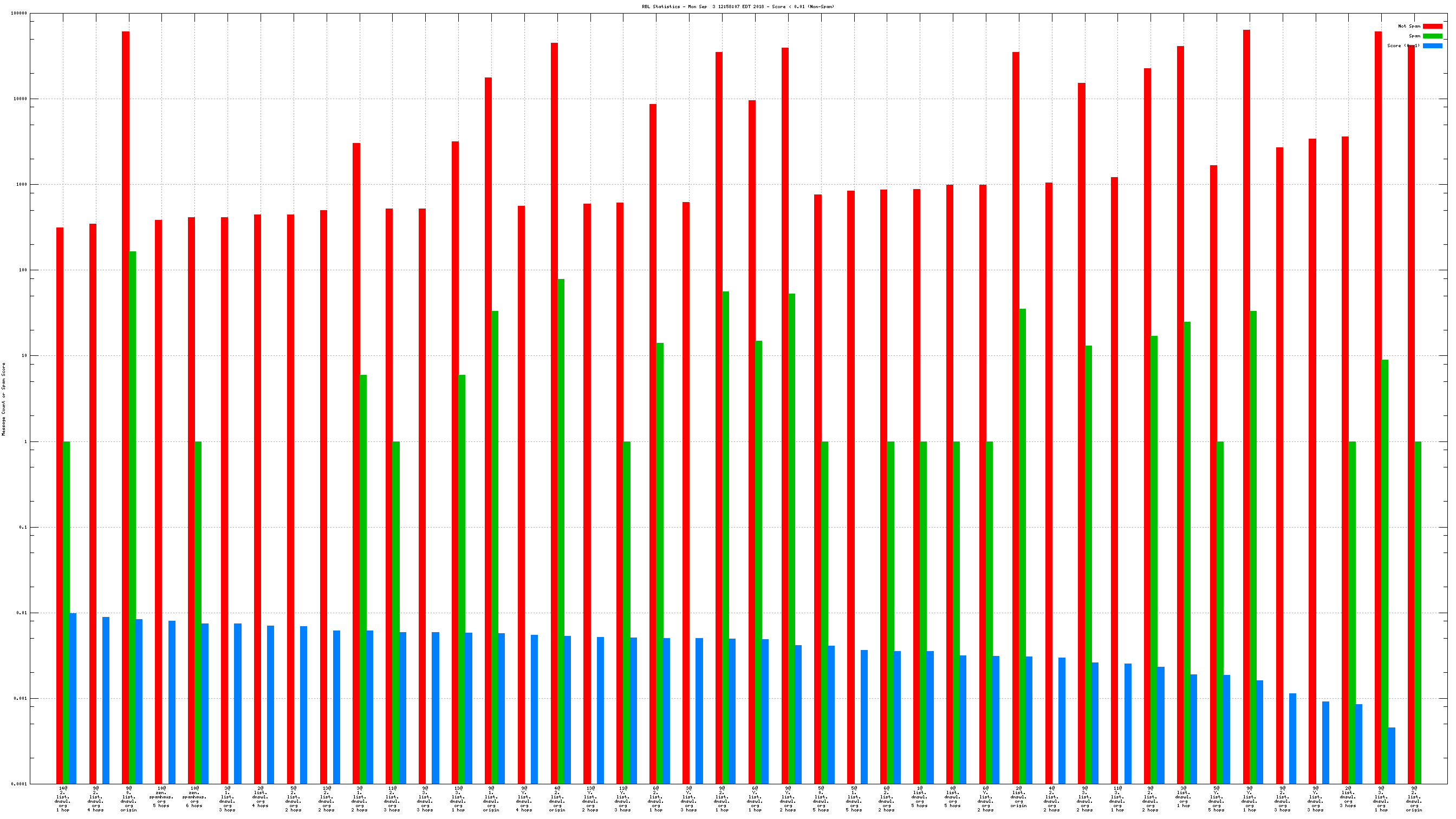Click the blue Score legend swatch
The height and width of the screenshot is (819, 1456).
point(1432,46)
